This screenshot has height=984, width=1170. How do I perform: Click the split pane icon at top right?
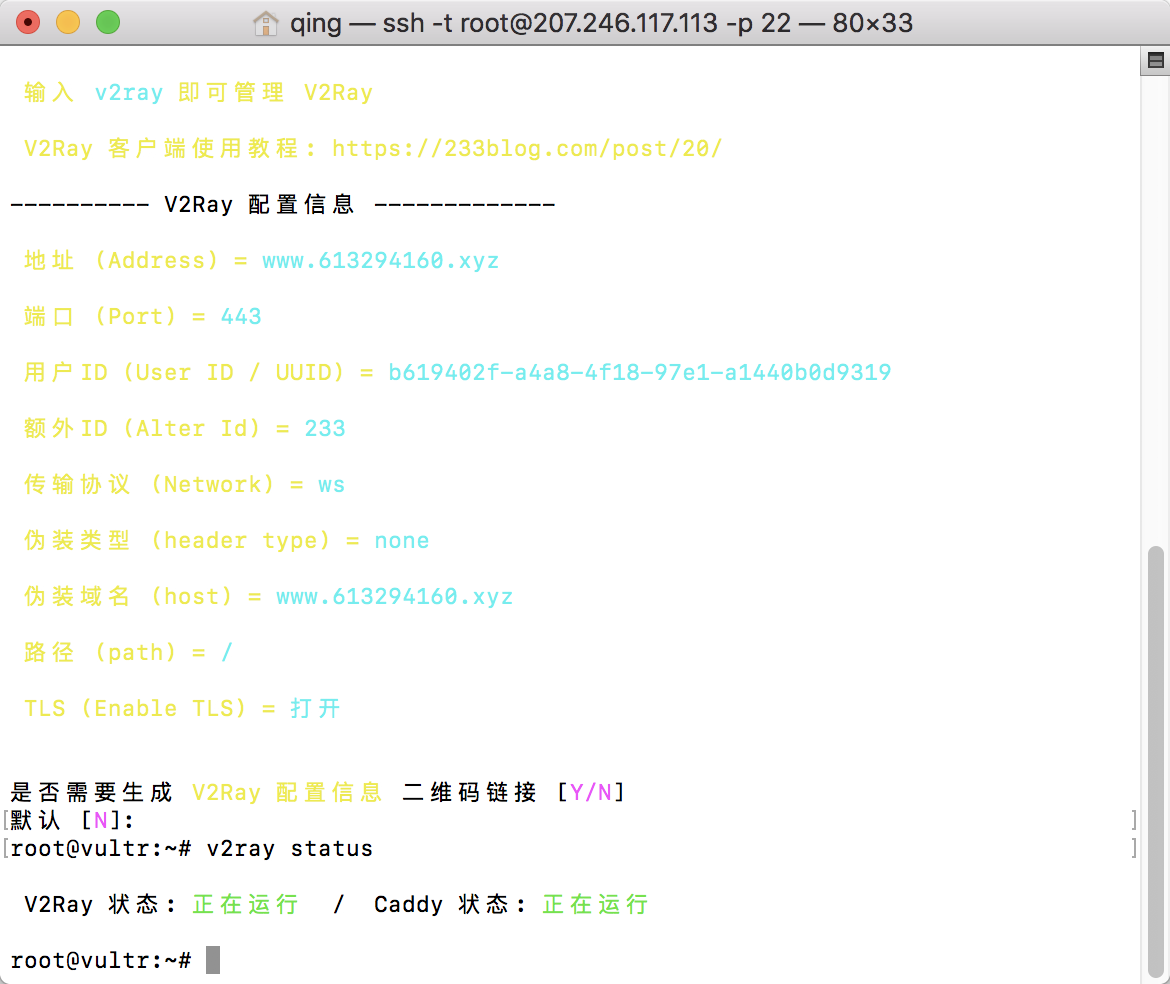[1156, 60]
